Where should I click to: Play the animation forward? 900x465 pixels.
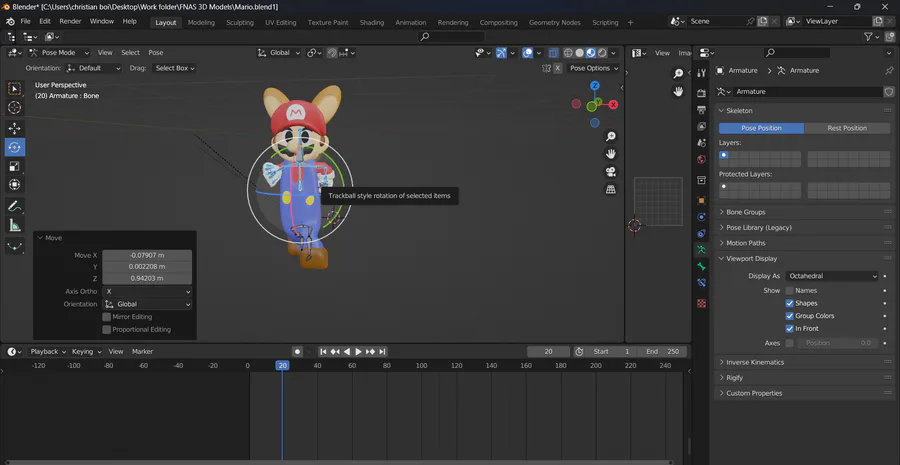tap(359, 351)
